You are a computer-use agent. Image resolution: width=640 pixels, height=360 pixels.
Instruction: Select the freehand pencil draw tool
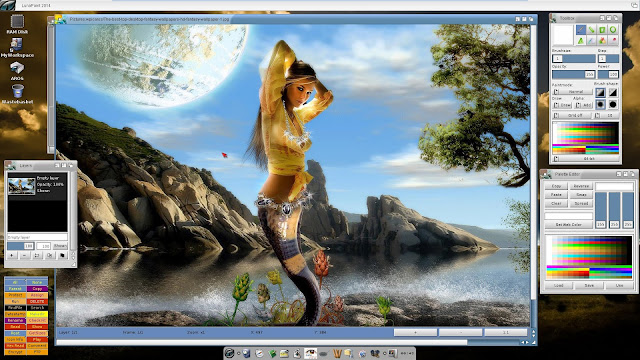[x=581, y=30]
